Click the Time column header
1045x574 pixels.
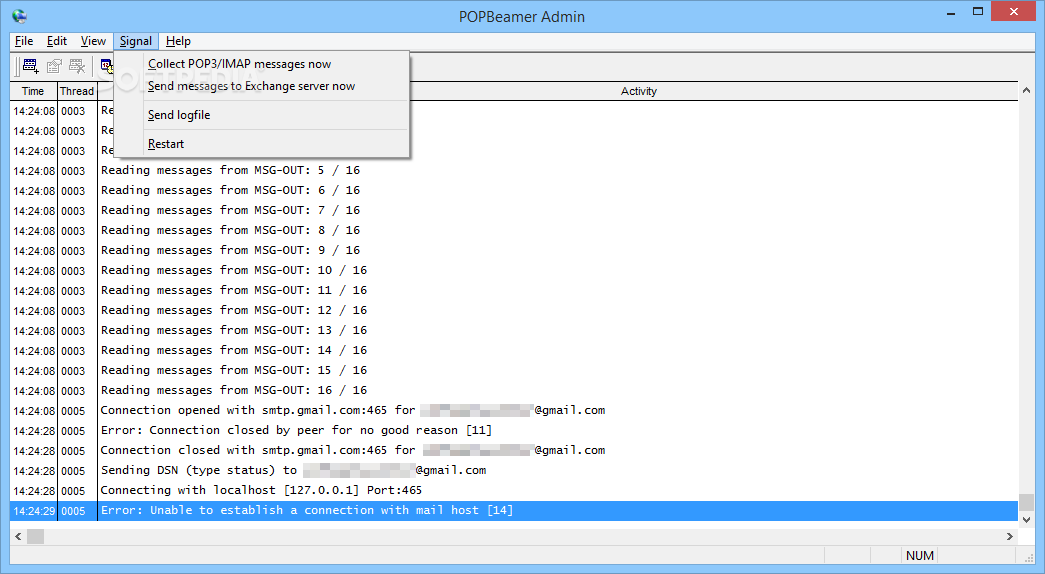coord(33,91)
